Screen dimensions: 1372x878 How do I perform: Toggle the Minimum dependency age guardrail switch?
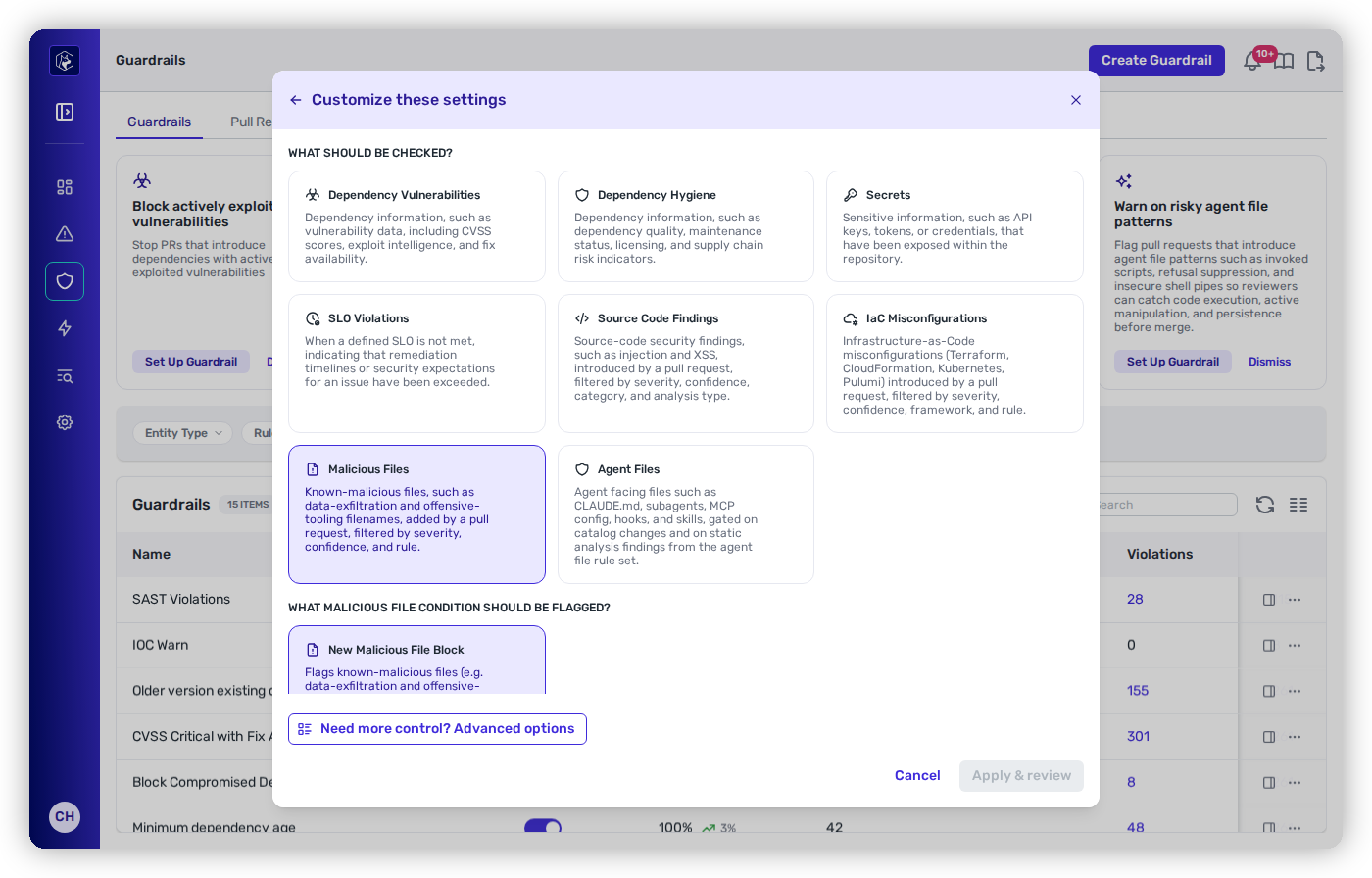coord(543,827)
